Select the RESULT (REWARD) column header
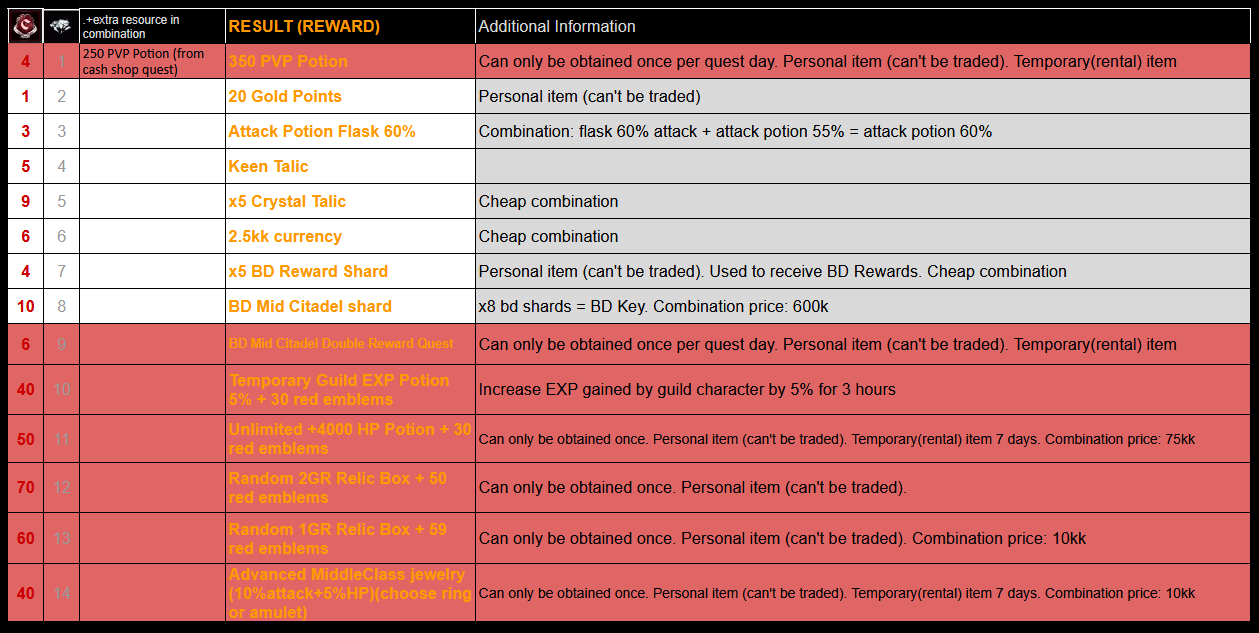 tap(304, 27)
